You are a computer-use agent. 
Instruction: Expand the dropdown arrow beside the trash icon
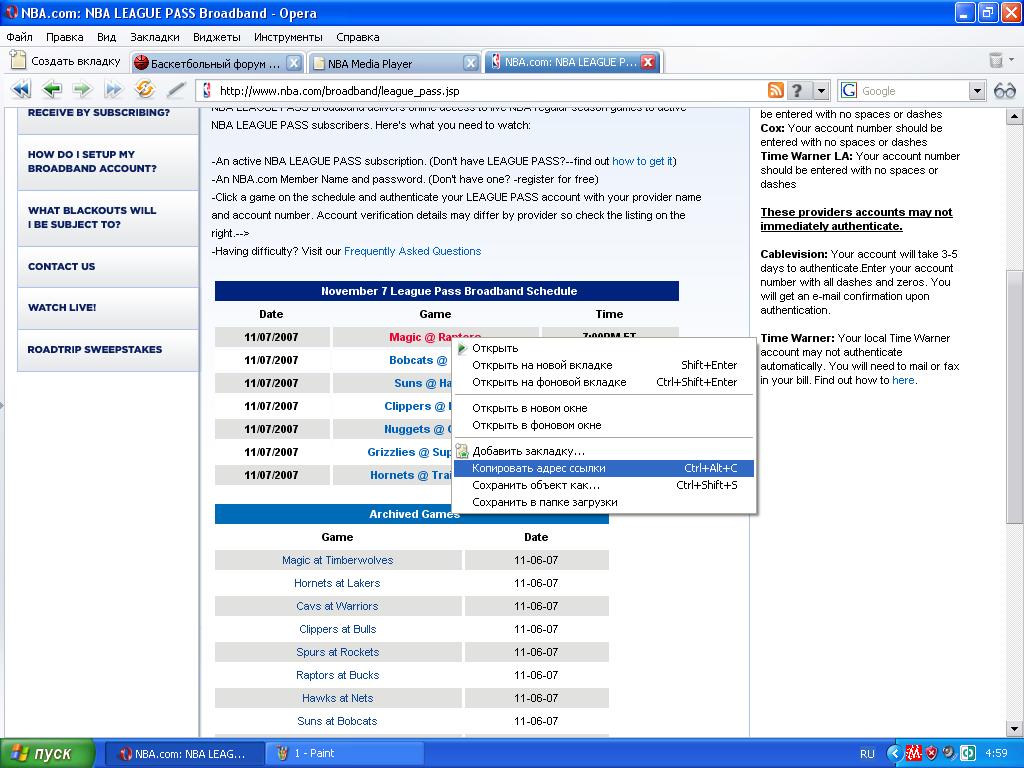(1012, 60)
